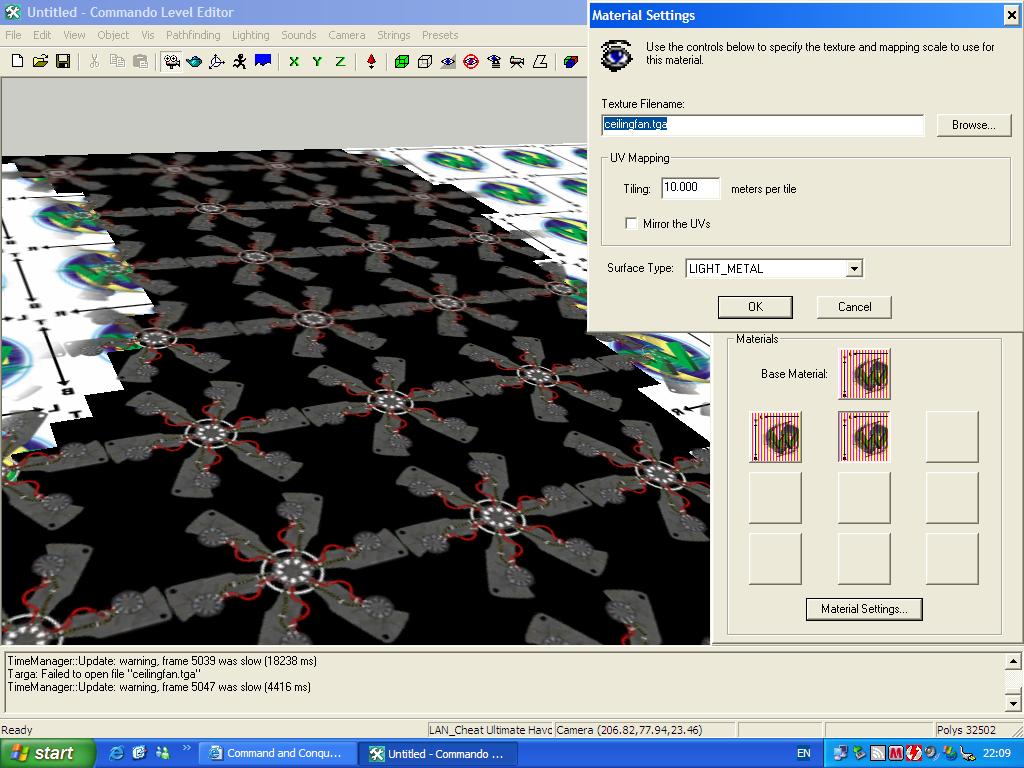Viewport: 1024px width, 768px height.
Task: Enable Mirror the UVs checkbox
Action: coord(631,224)
